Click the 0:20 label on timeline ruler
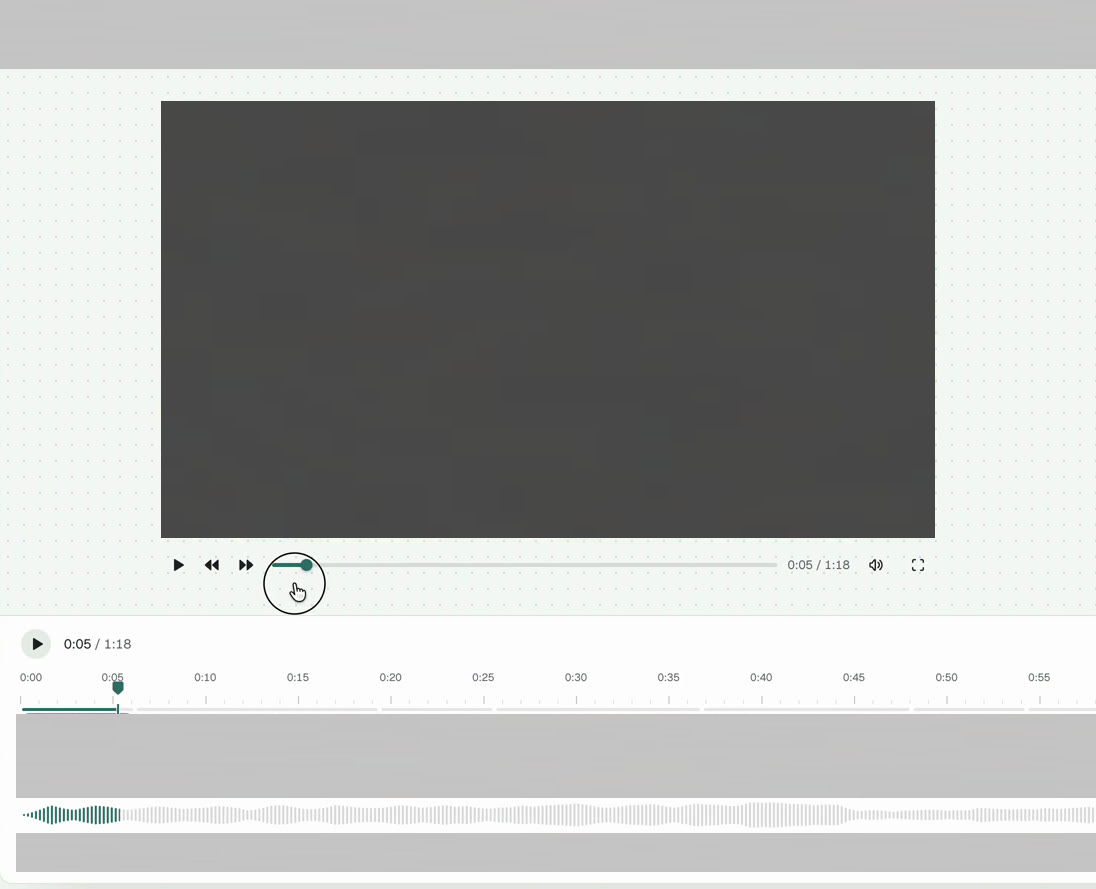Image resolution: width=1096 pixels, height=889 pixels. 390,677
